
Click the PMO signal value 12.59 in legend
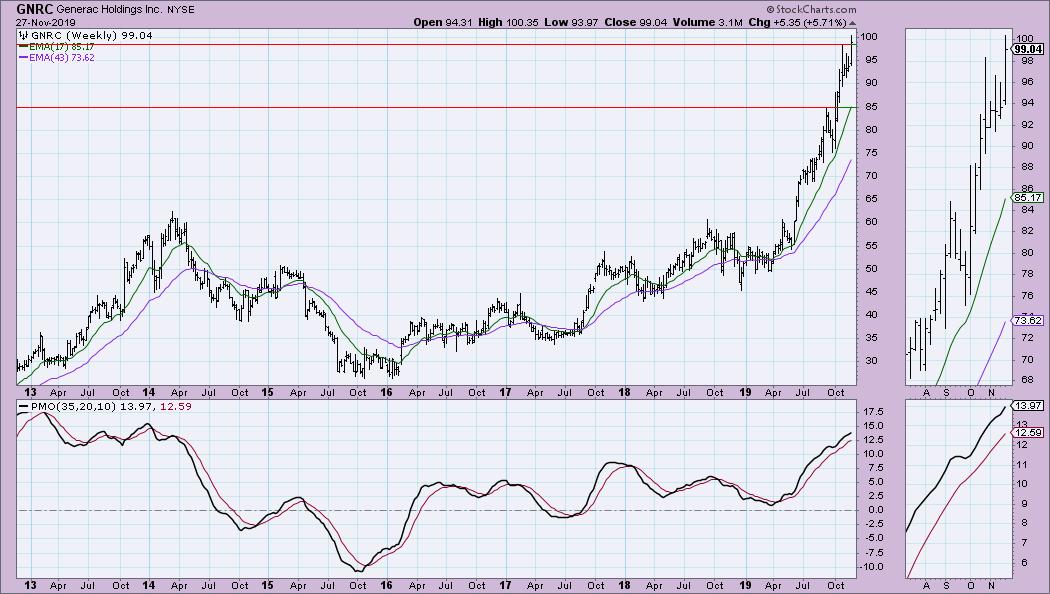coord(176,406)
